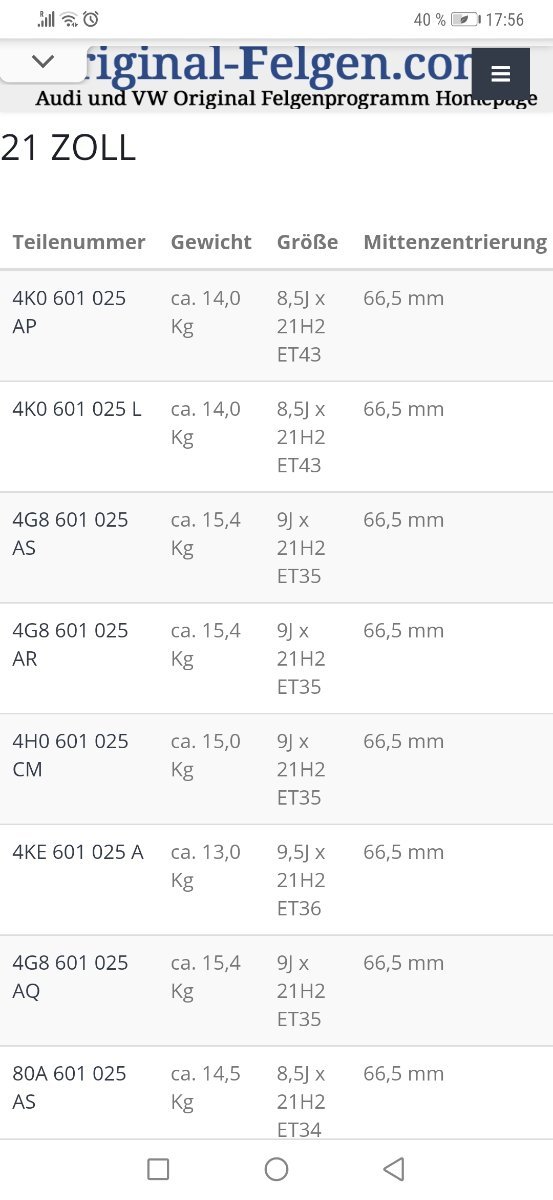
Task: Open the Original-Felgen.com logo banner
Action: coord(285,76)
